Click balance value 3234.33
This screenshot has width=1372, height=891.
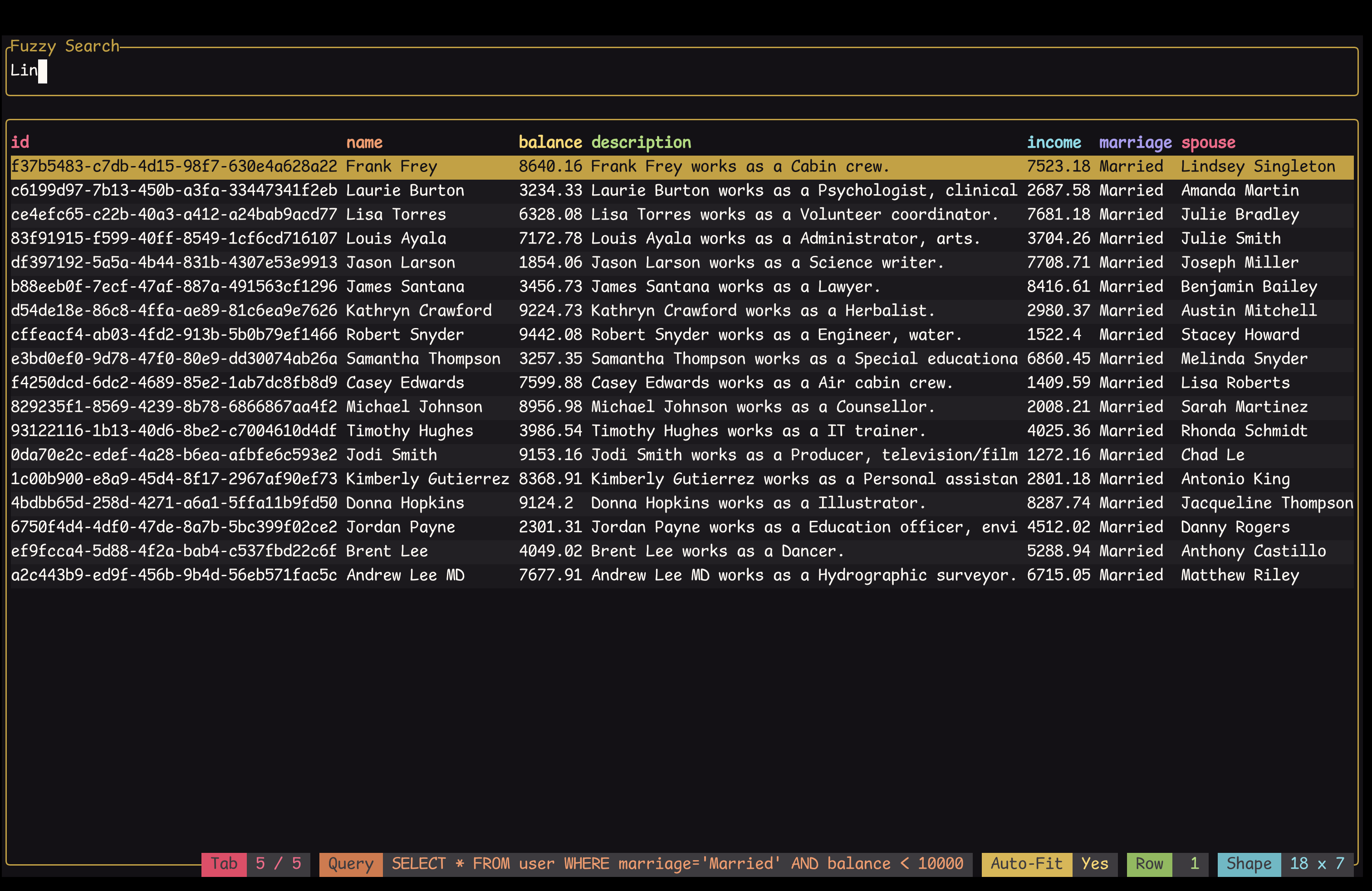(550, 191)
